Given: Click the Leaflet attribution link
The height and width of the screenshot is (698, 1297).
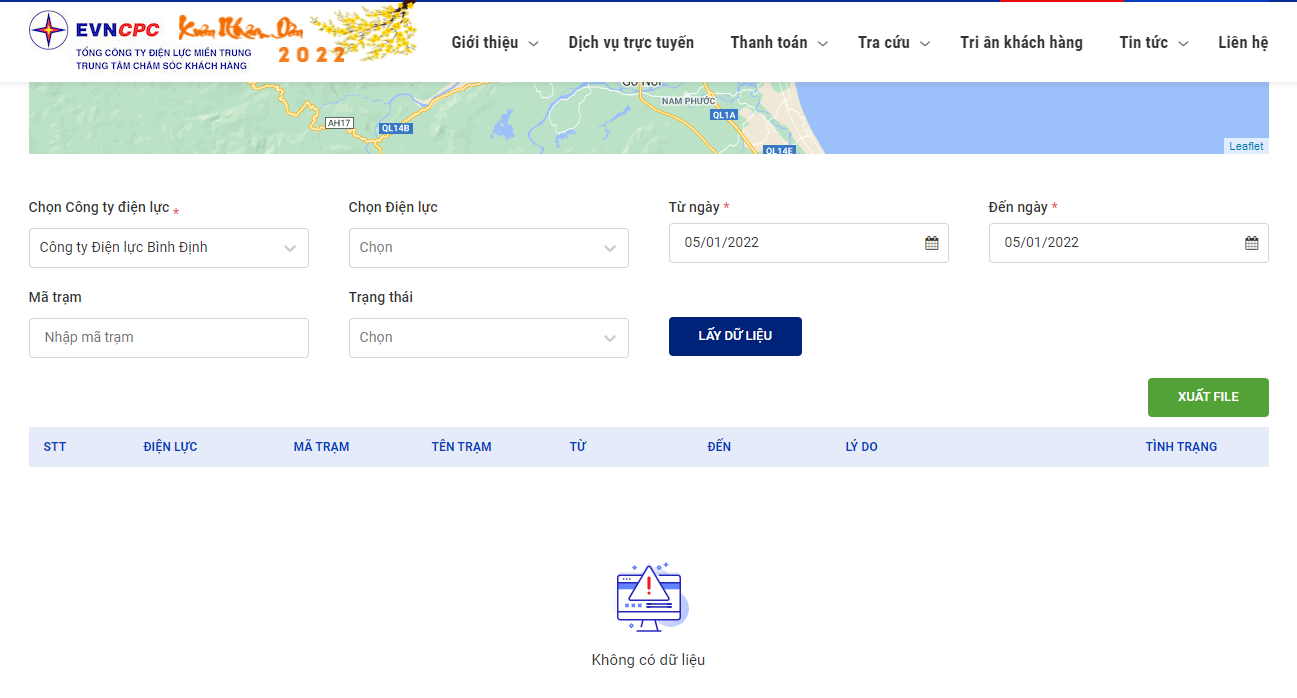Looking at the screenshot, I should 1246,146.
